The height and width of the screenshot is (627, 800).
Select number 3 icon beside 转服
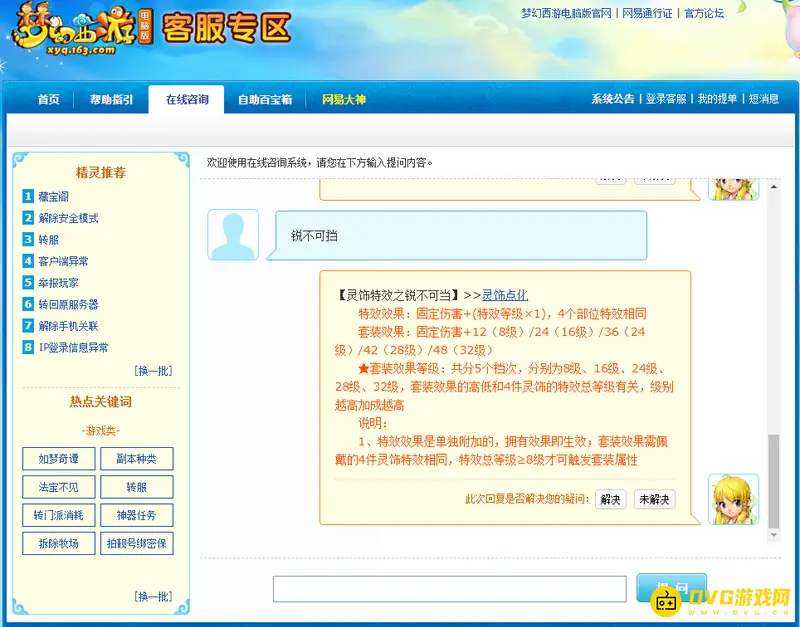tap(28, 239)
